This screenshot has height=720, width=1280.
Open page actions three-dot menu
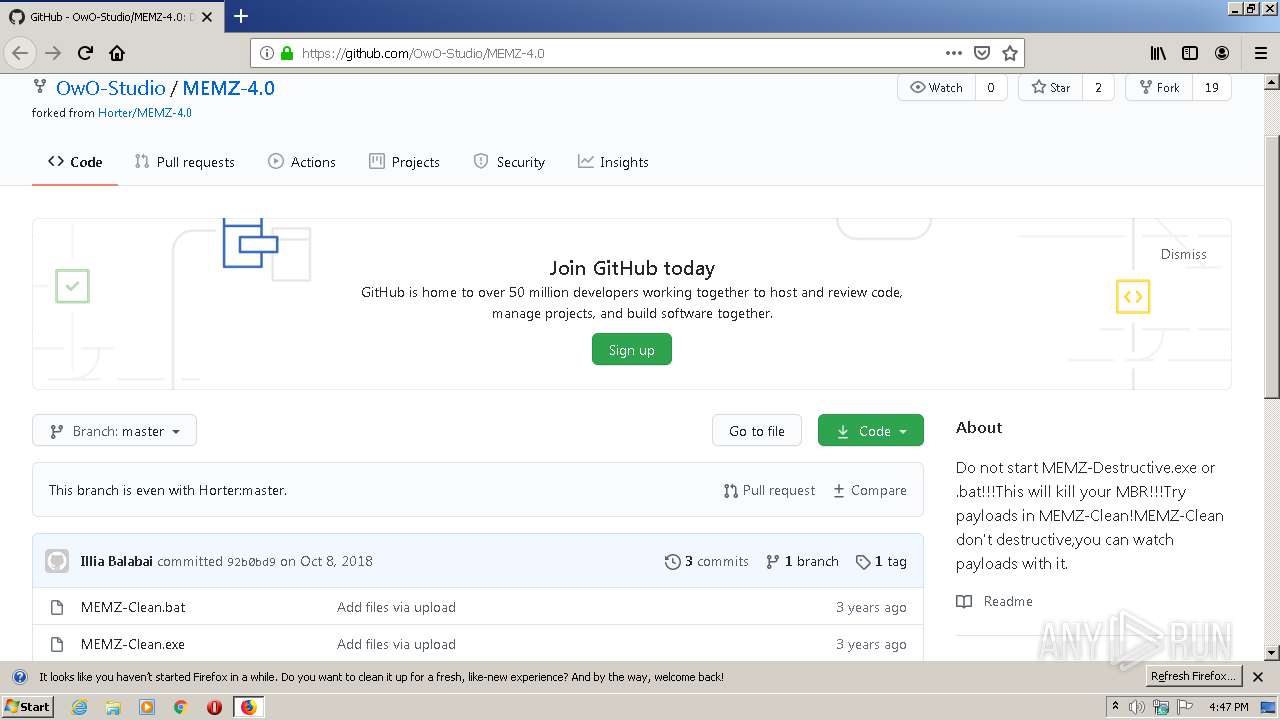(954, 53)
